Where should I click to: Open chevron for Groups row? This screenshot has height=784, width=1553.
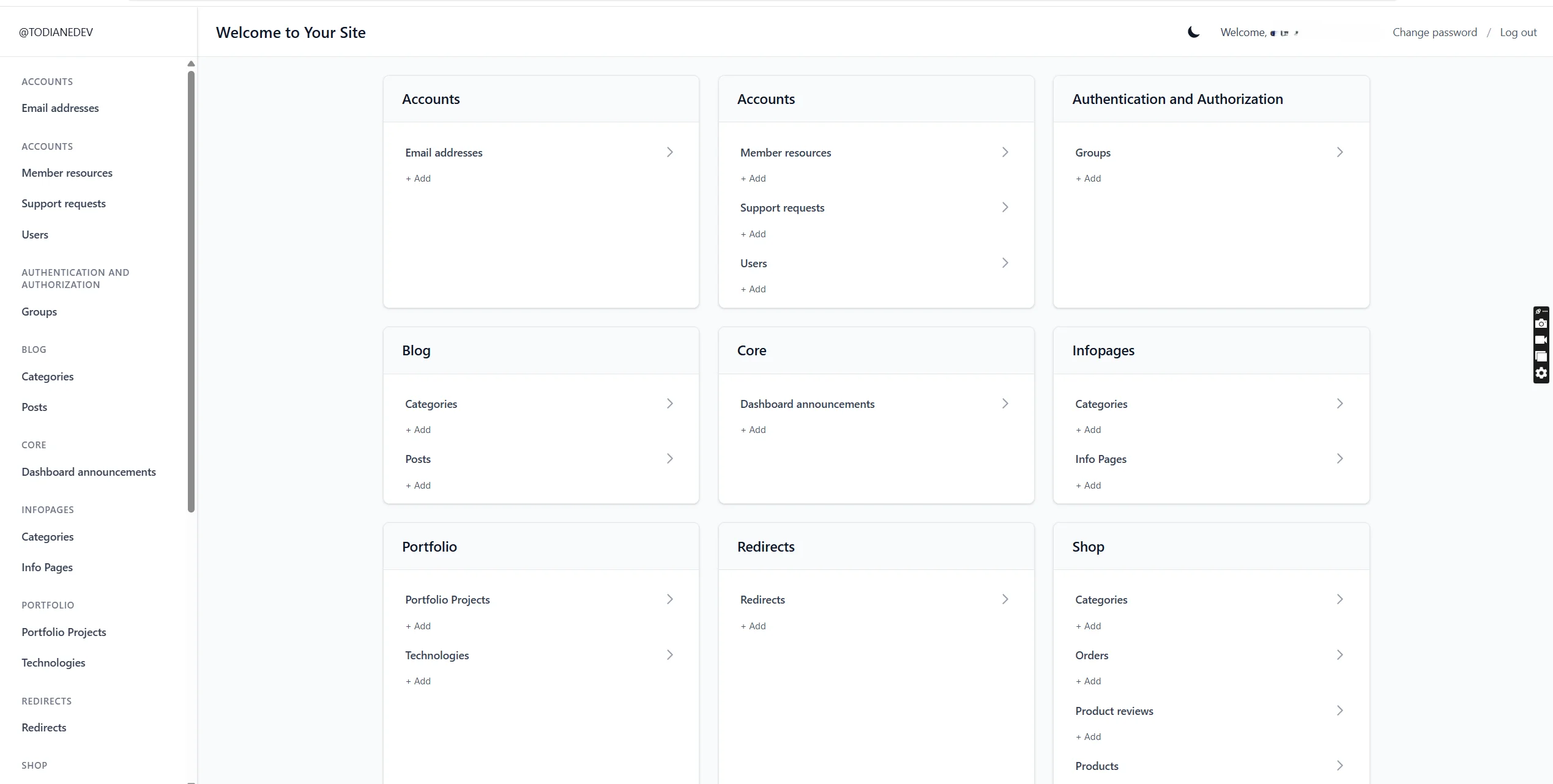tap(1339, 152)
